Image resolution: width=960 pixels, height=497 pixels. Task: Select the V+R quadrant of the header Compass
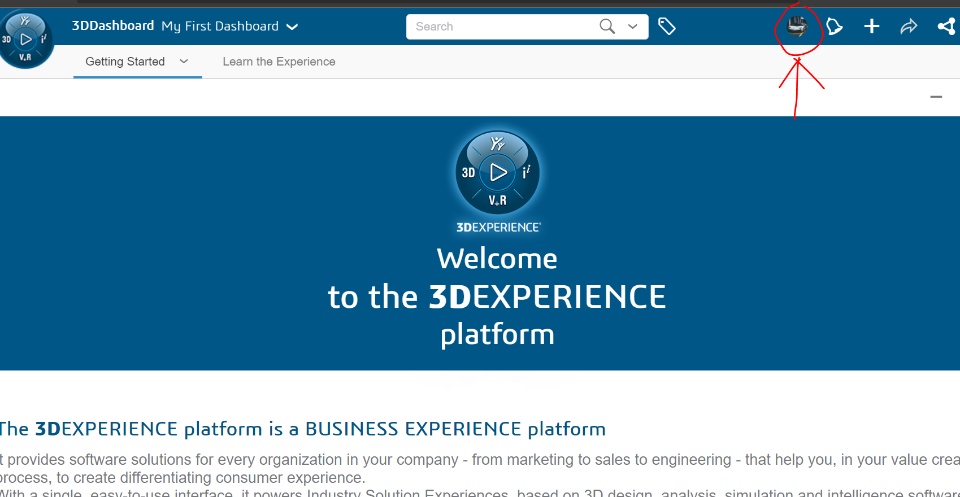pyautogui.click(x=27, y=59)
